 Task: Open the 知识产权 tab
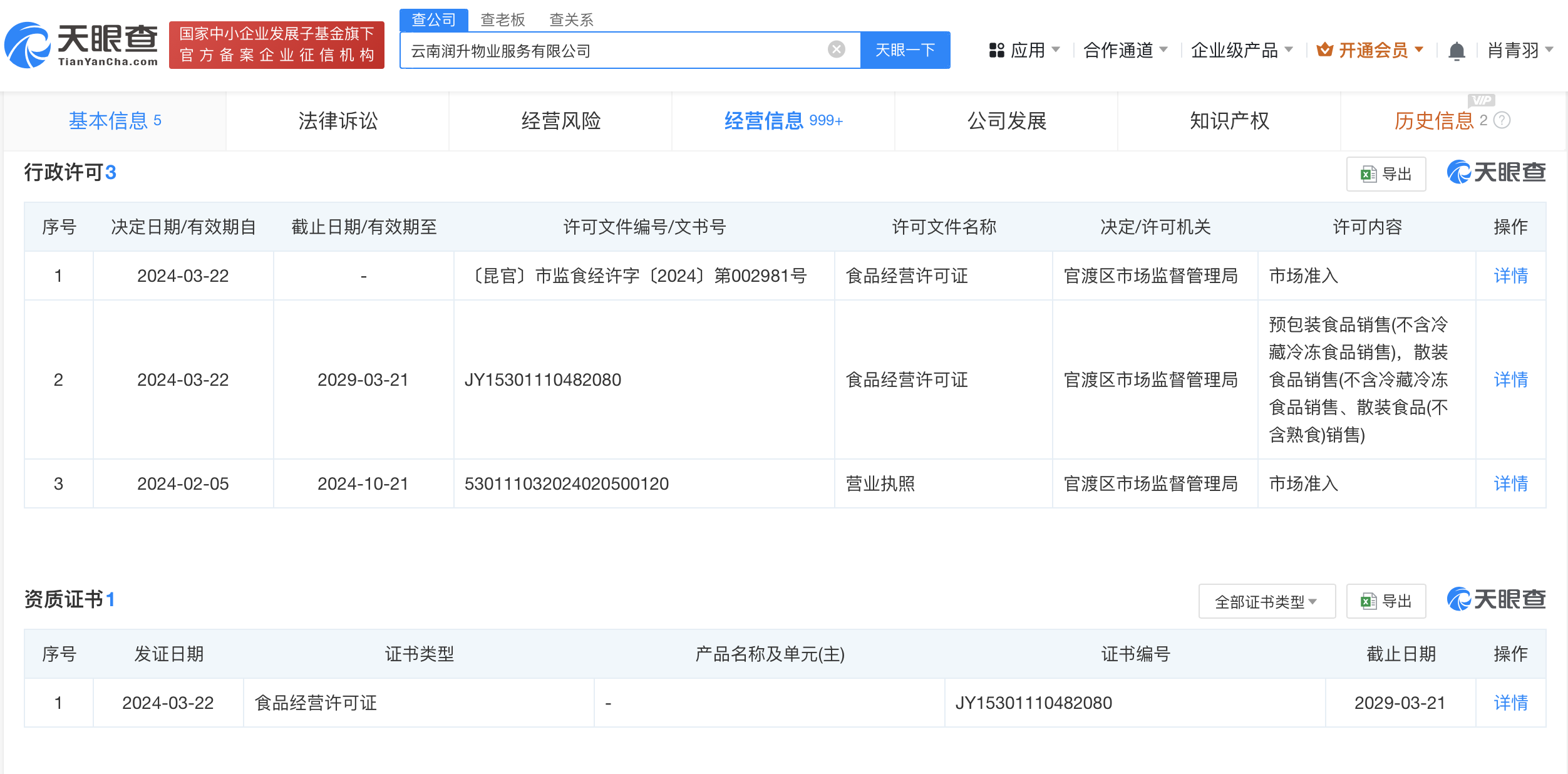(x=1229, y=121)
